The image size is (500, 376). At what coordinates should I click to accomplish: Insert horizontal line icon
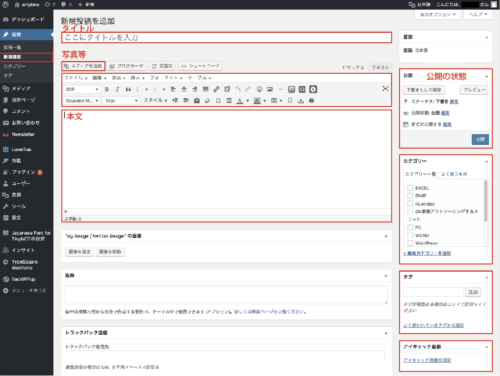point(281,89)
